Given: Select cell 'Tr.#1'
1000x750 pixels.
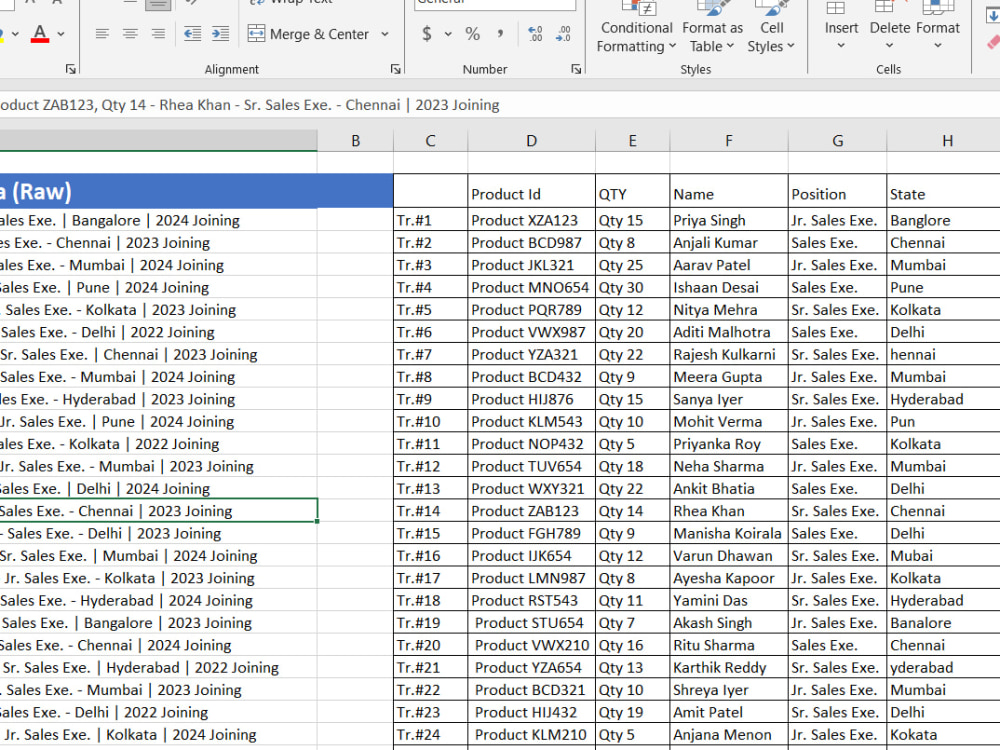Looking at the screenshot, I should pos(430,221).
